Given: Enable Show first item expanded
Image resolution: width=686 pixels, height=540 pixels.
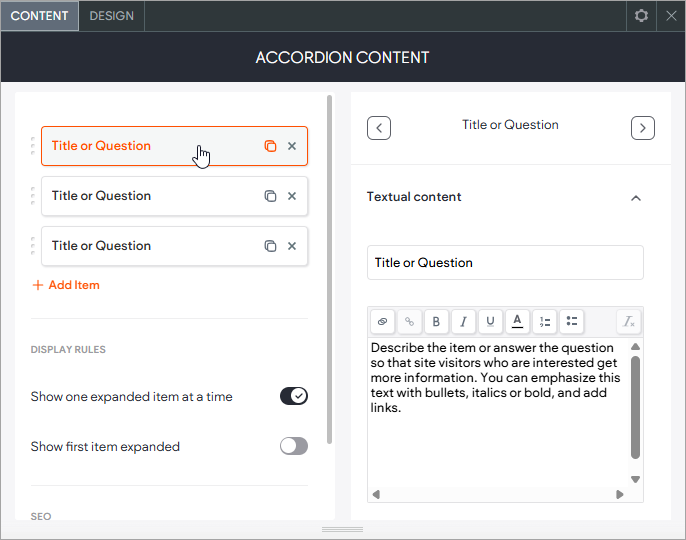Looking at the screenshot, I should click(x=294, y=446).
